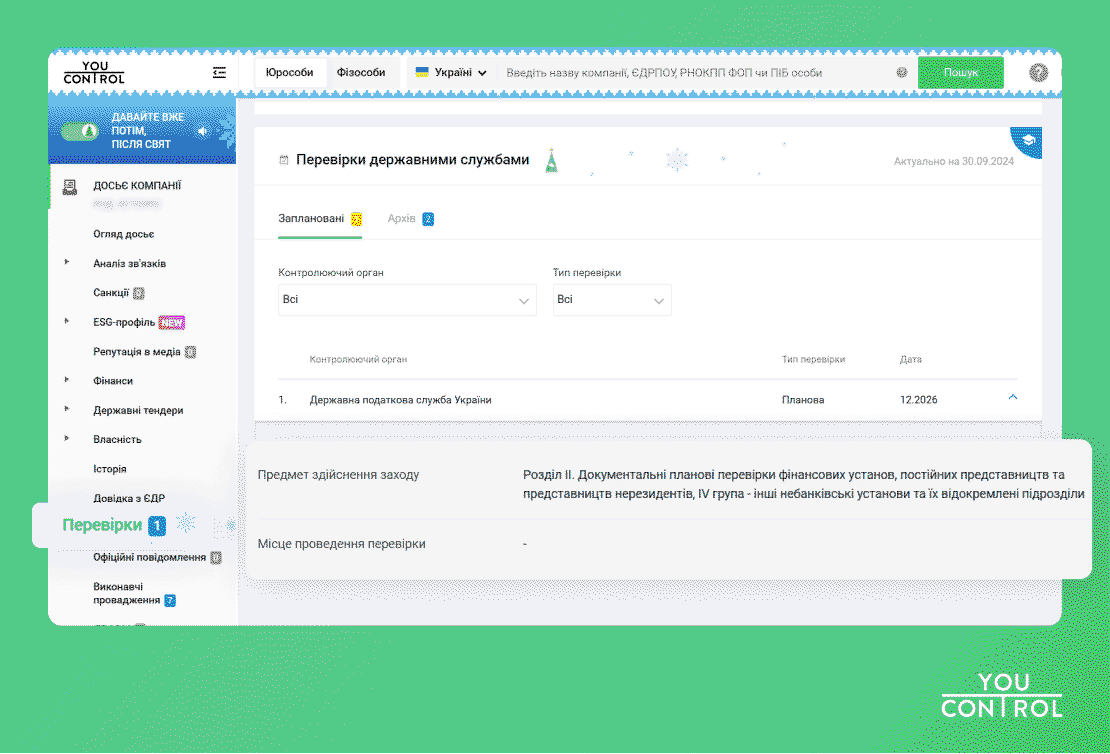Image resolution: width=1110 pixels, height=754 pixels.
Task: Open the Тип перевірки dropdown
Action: [611, 300]
